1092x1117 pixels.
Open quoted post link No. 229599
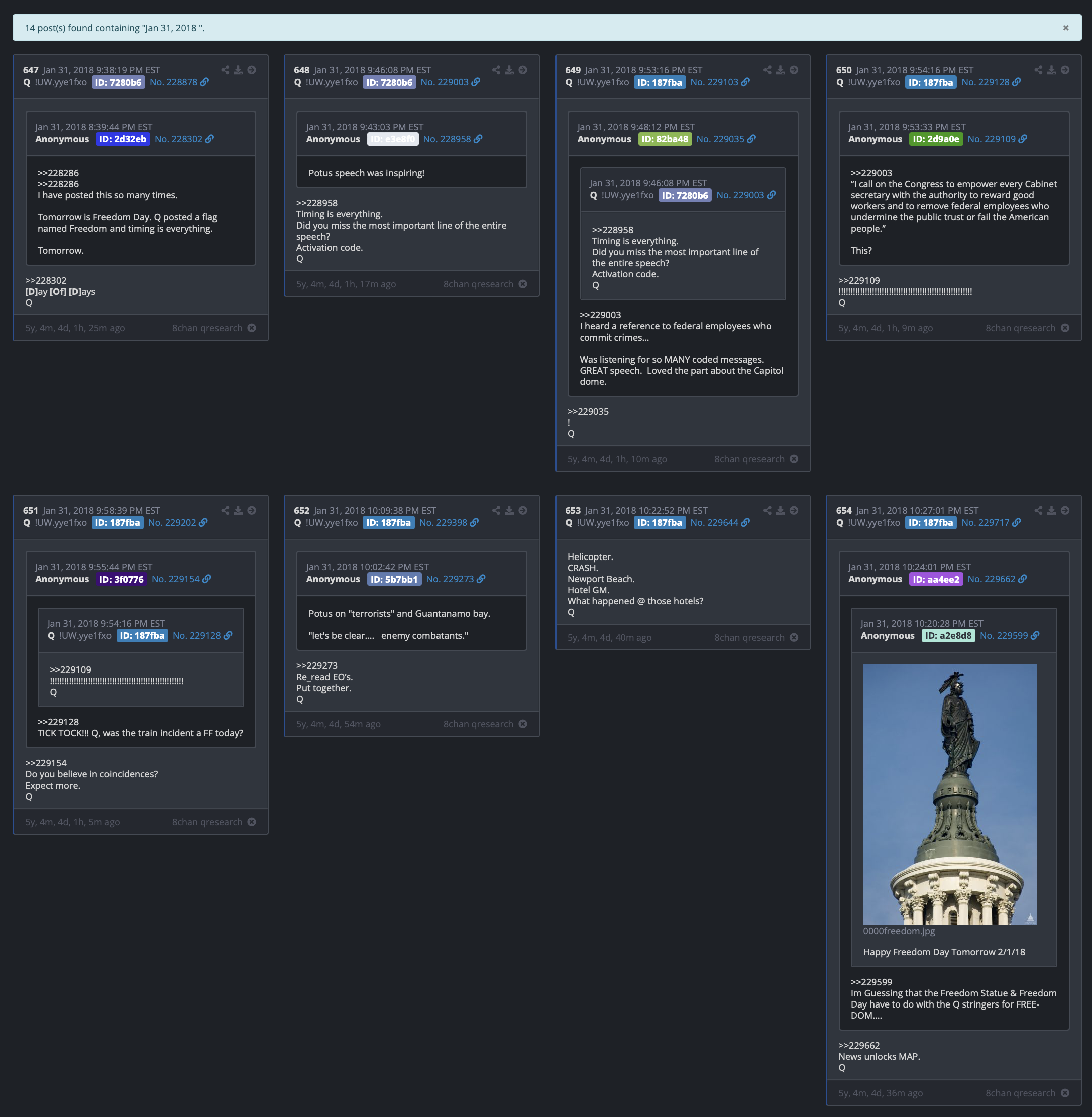[x=1010, y=635]
